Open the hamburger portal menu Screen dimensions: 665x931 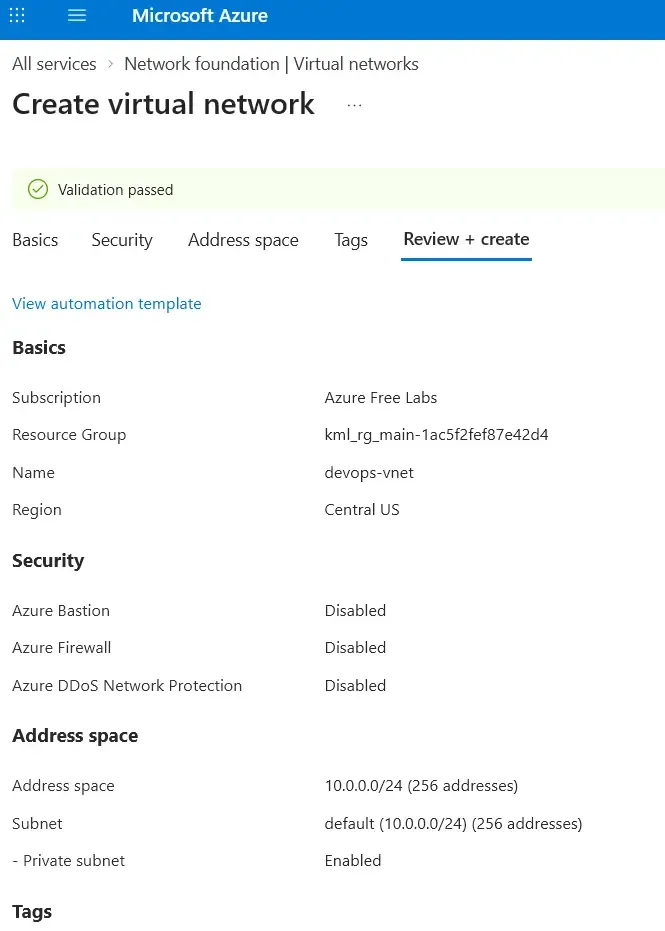tap(77, 15)
